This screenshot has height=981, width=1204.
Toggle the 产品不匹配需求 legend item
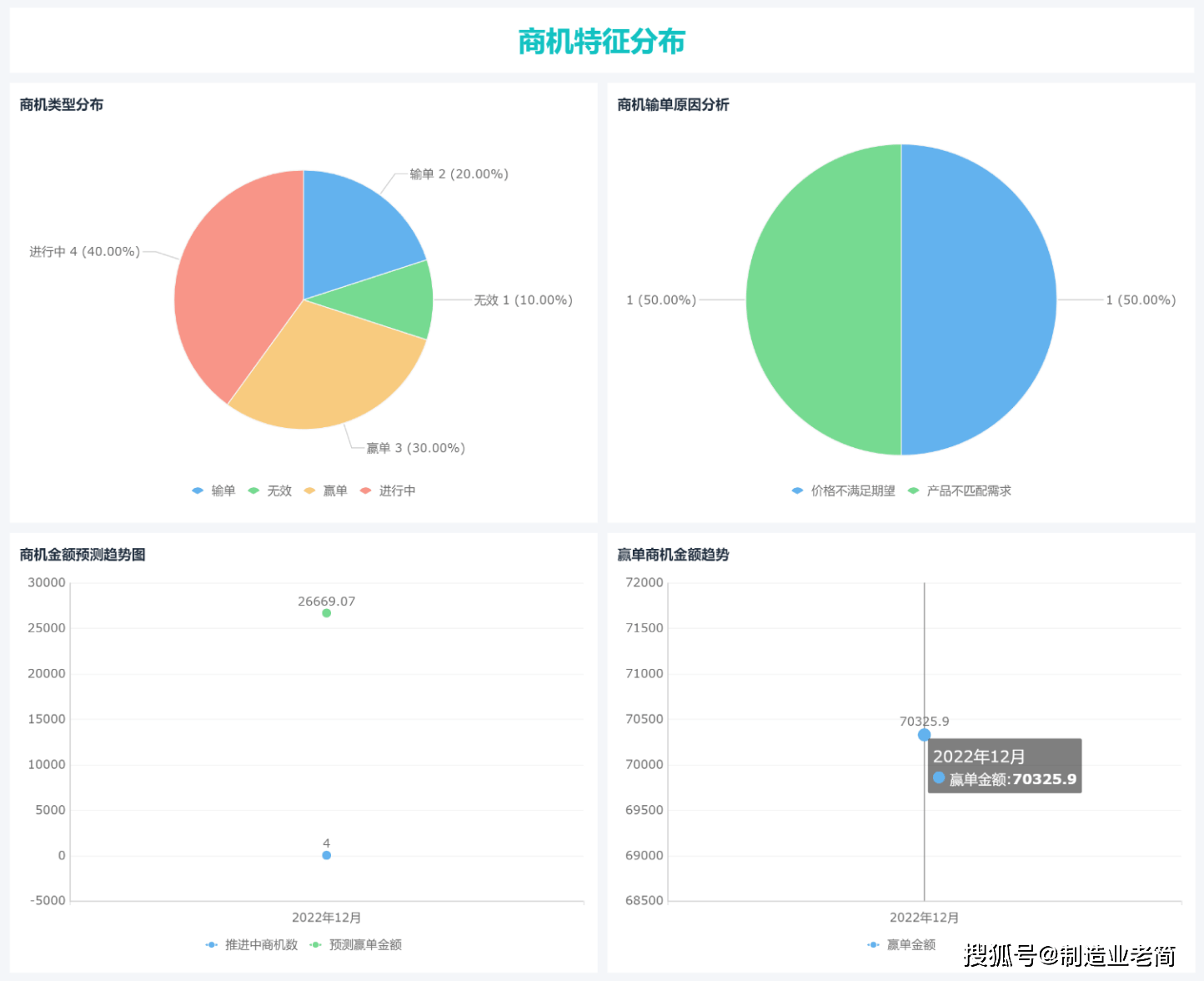click(x=959, y=490)
